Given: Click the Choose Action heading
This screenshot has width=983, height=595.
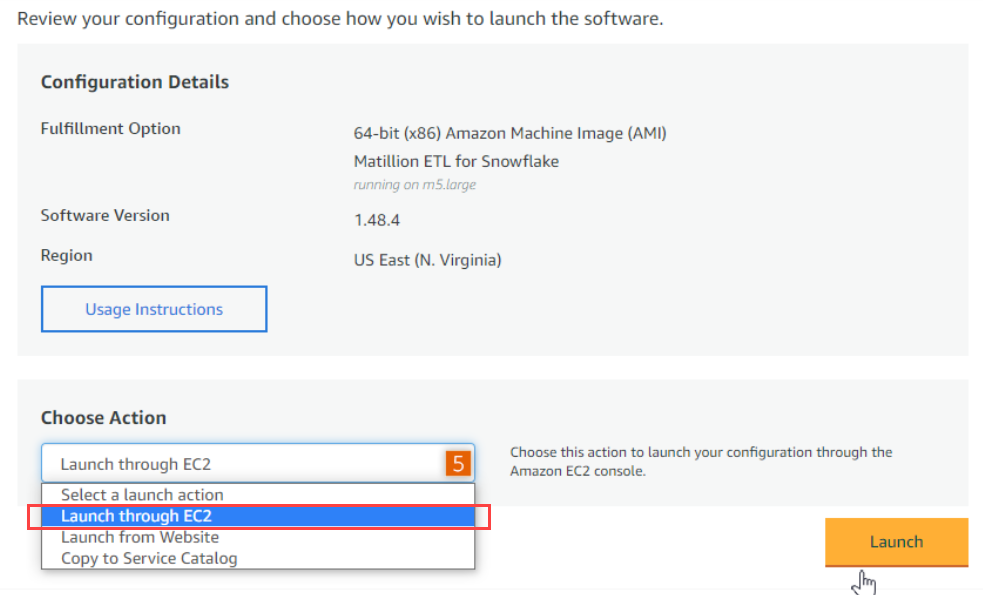Looking at the screenshot, I should [103, 418].
